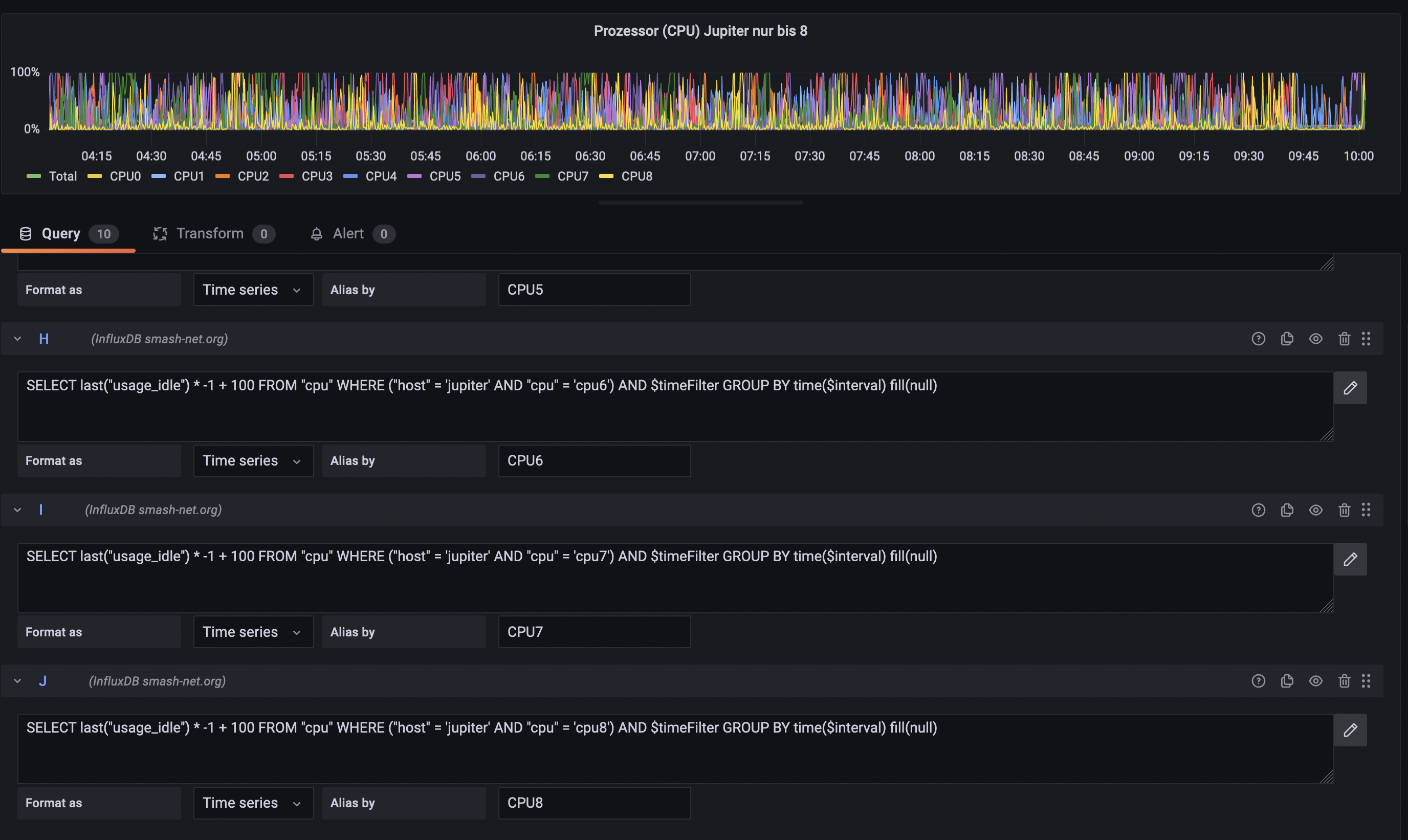This screenshot has width=1408, height=840.
Task: Collapse query H with its chevron
Action: point(17,339)
